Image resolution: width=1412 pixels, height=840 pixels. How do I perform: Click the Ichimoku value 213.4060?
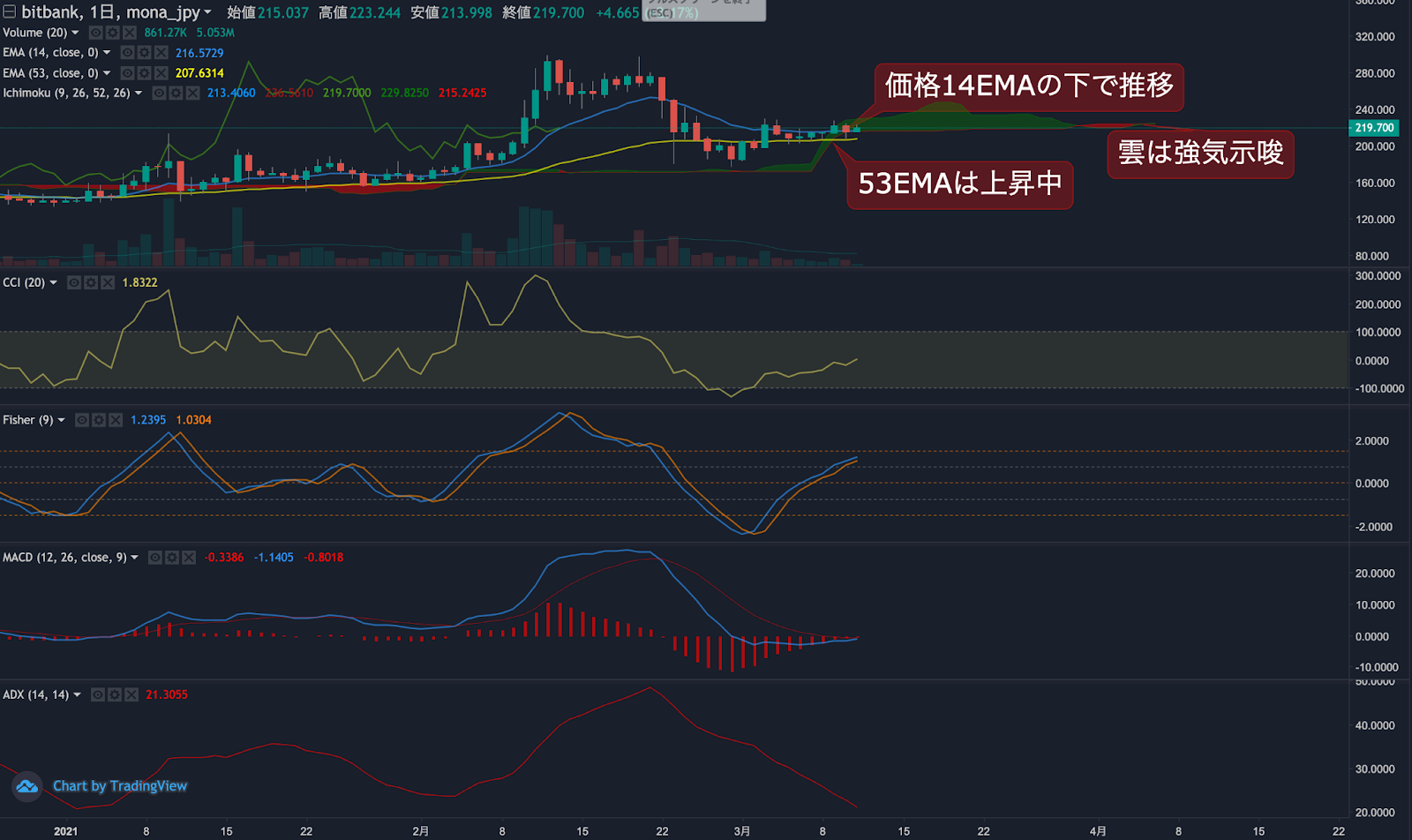pos(231,93)
